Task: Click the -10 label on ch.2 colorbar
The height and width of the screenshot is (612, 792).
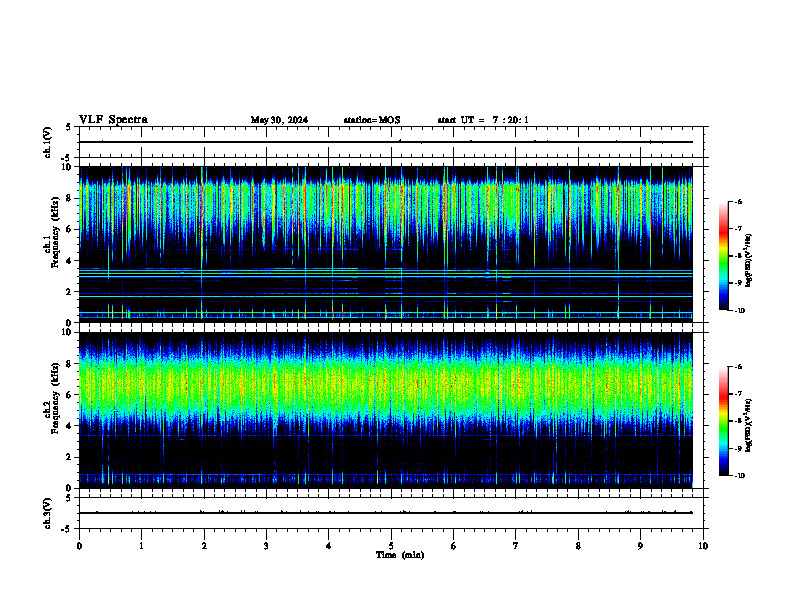Action: tap(740, 476)
